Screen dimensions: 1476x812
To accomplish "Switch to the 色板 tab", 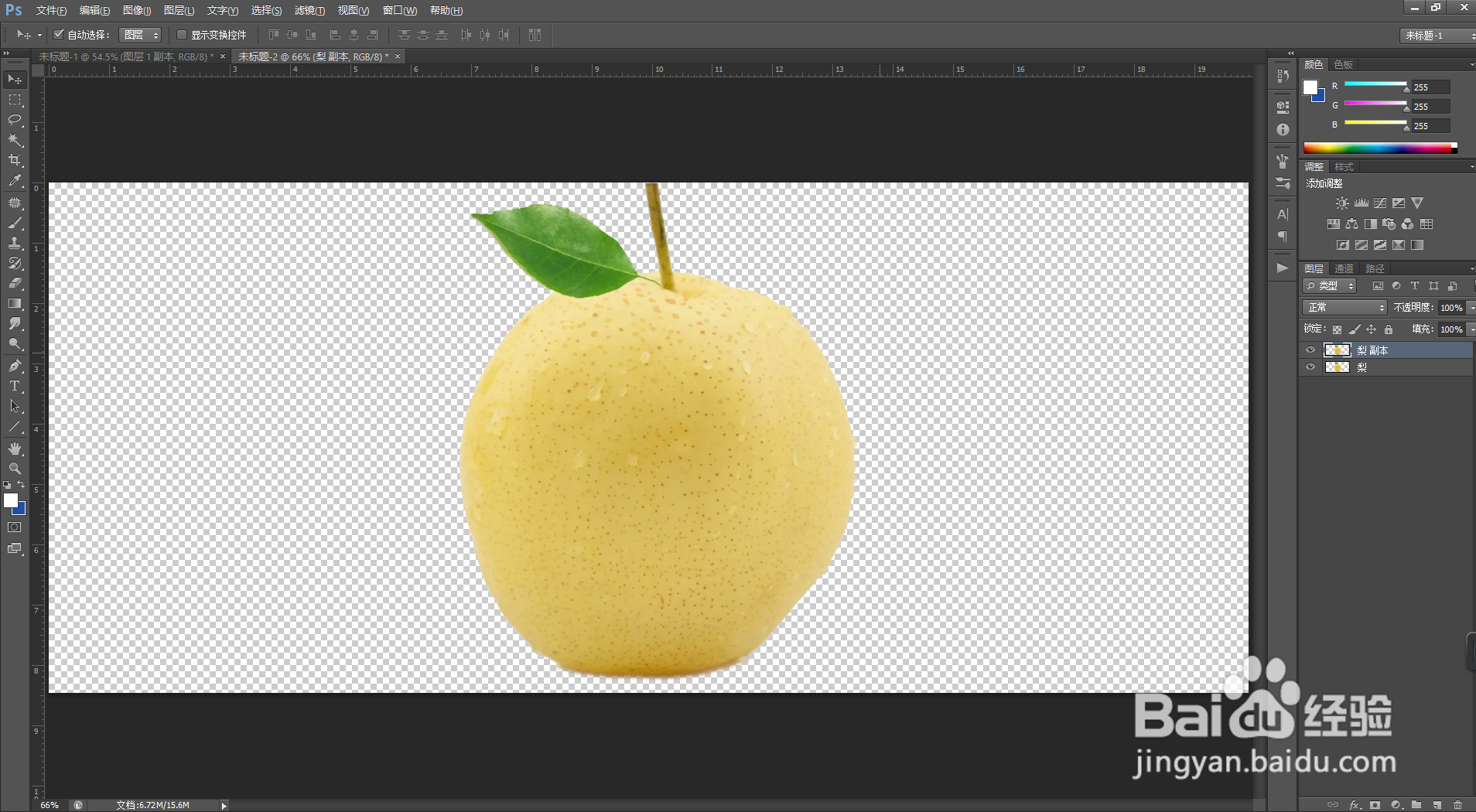I will click(1344, 65).
